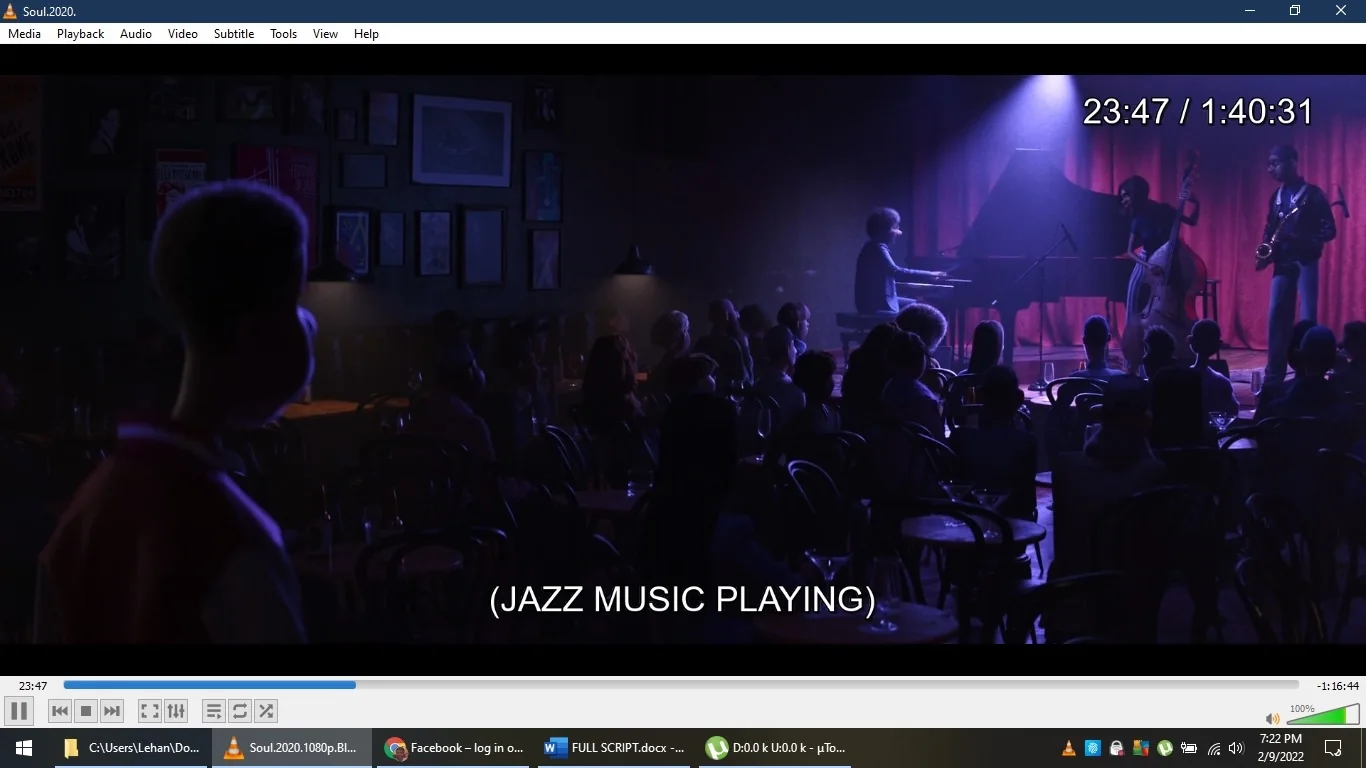Click the colorful blocks tray icon
This screenshot has height=768, width=1366.
point(1141,748)
